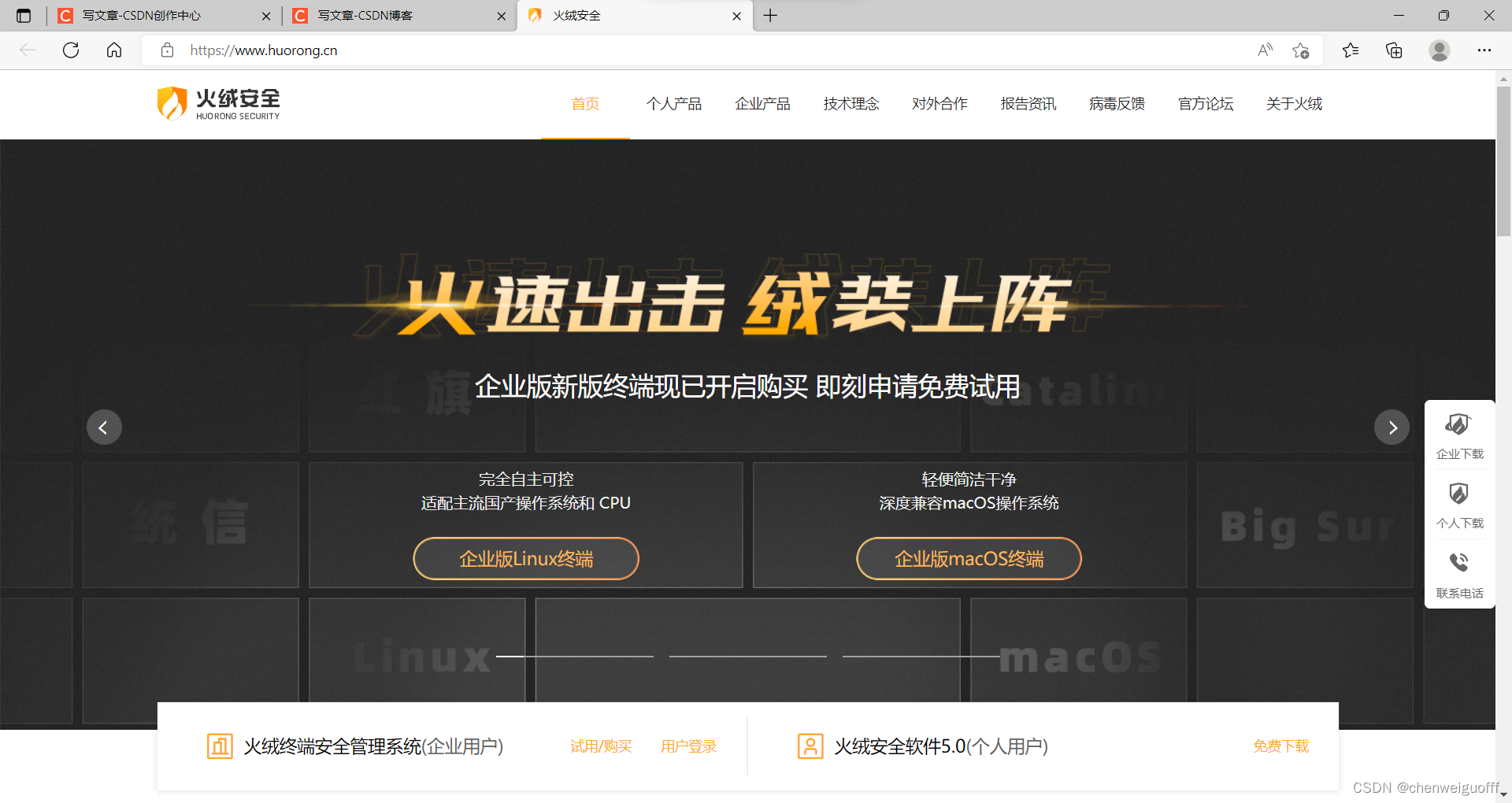This screenshot has width=1512, height=803.
Task: Click the Huorong Security logo
Action: click(218, 104)
